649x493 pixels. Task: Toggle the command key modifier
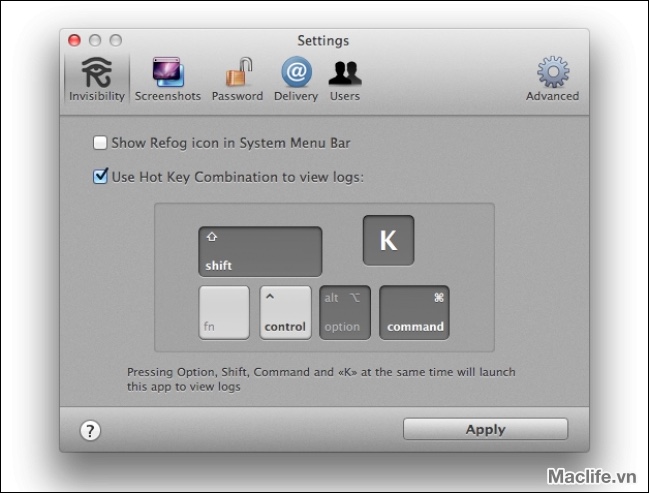point(414,313)
